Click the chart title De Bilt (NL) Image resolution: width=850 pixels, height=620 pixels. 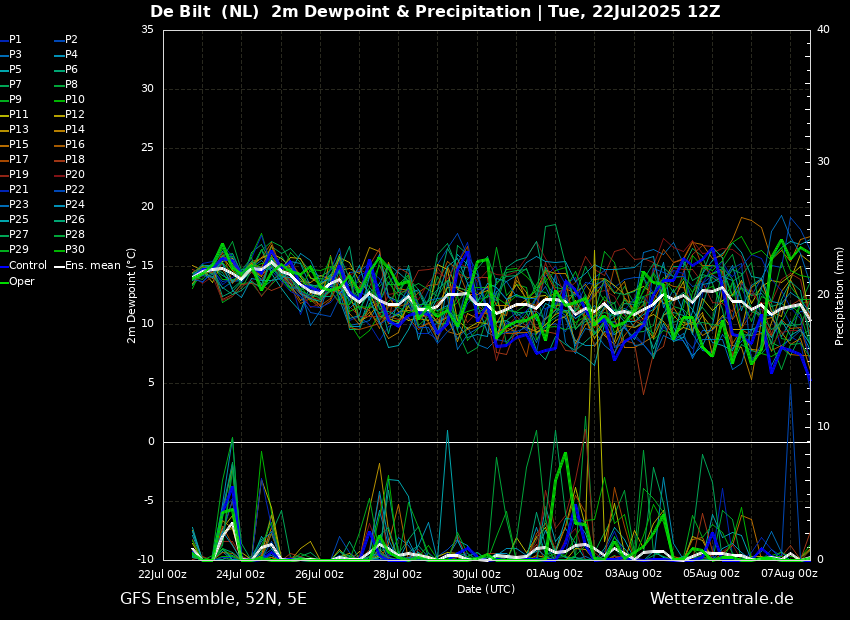point(204,11)
